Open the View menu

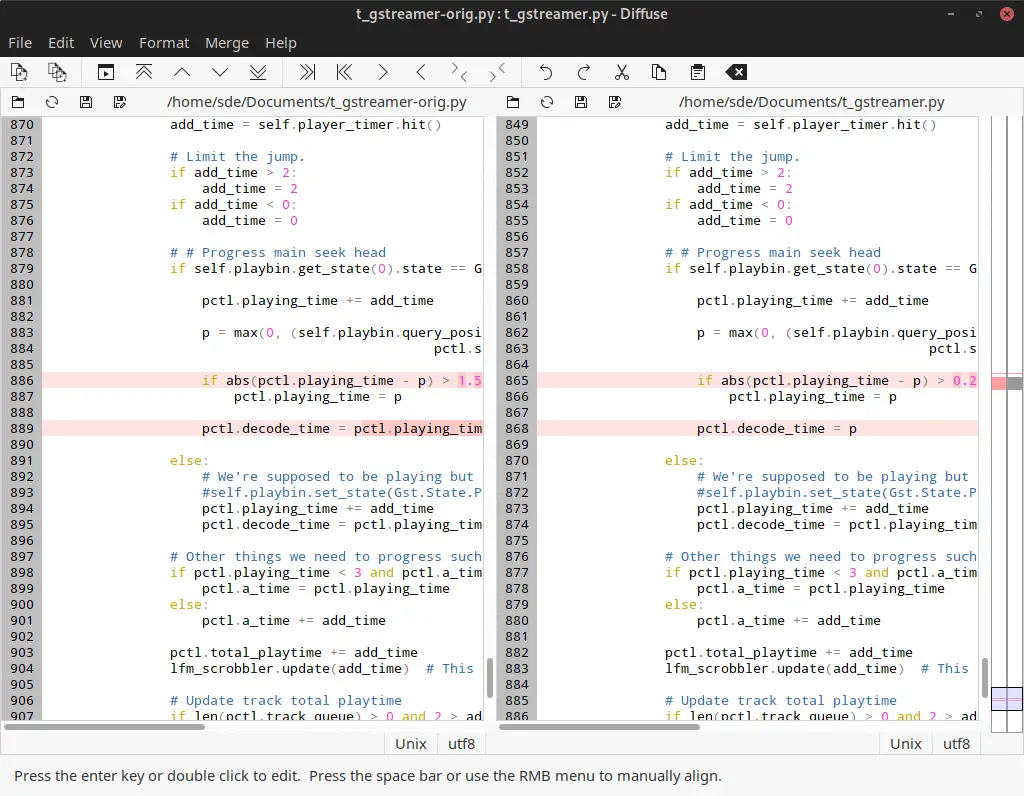[x=106, y=42]
